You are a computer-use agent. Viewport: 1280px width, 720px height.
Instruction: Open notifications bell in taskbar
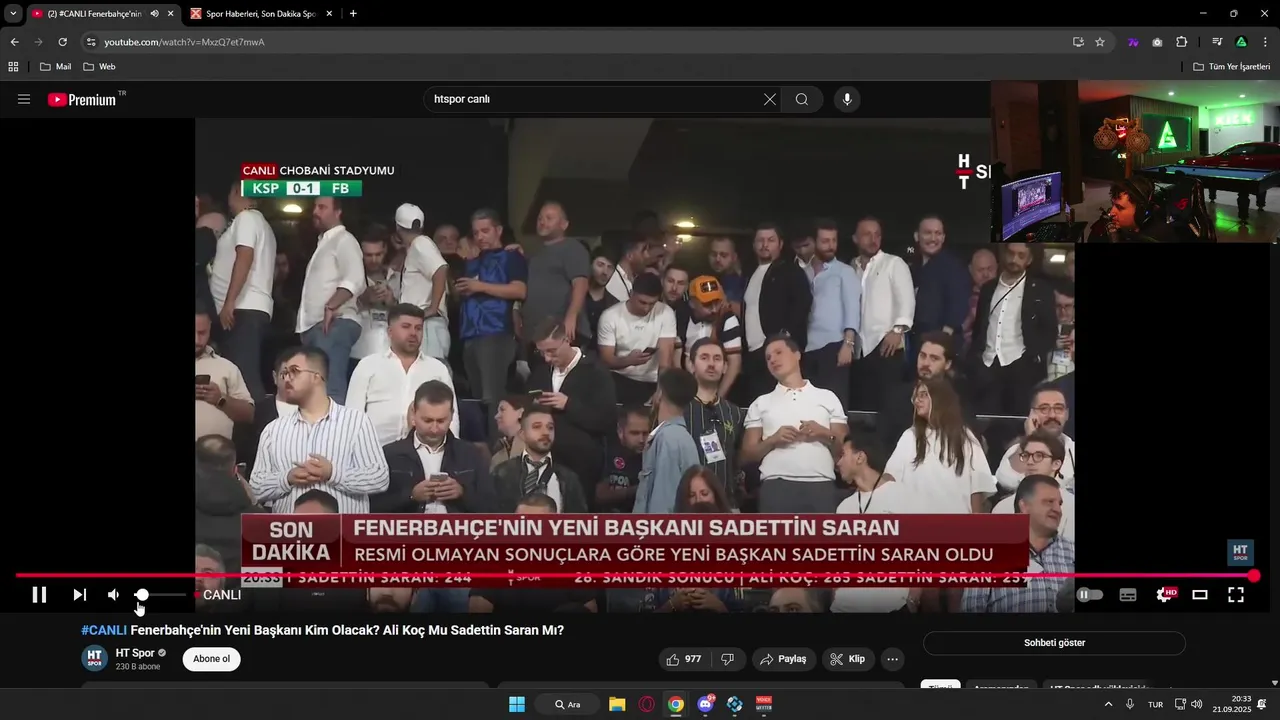pos(1262,704)
